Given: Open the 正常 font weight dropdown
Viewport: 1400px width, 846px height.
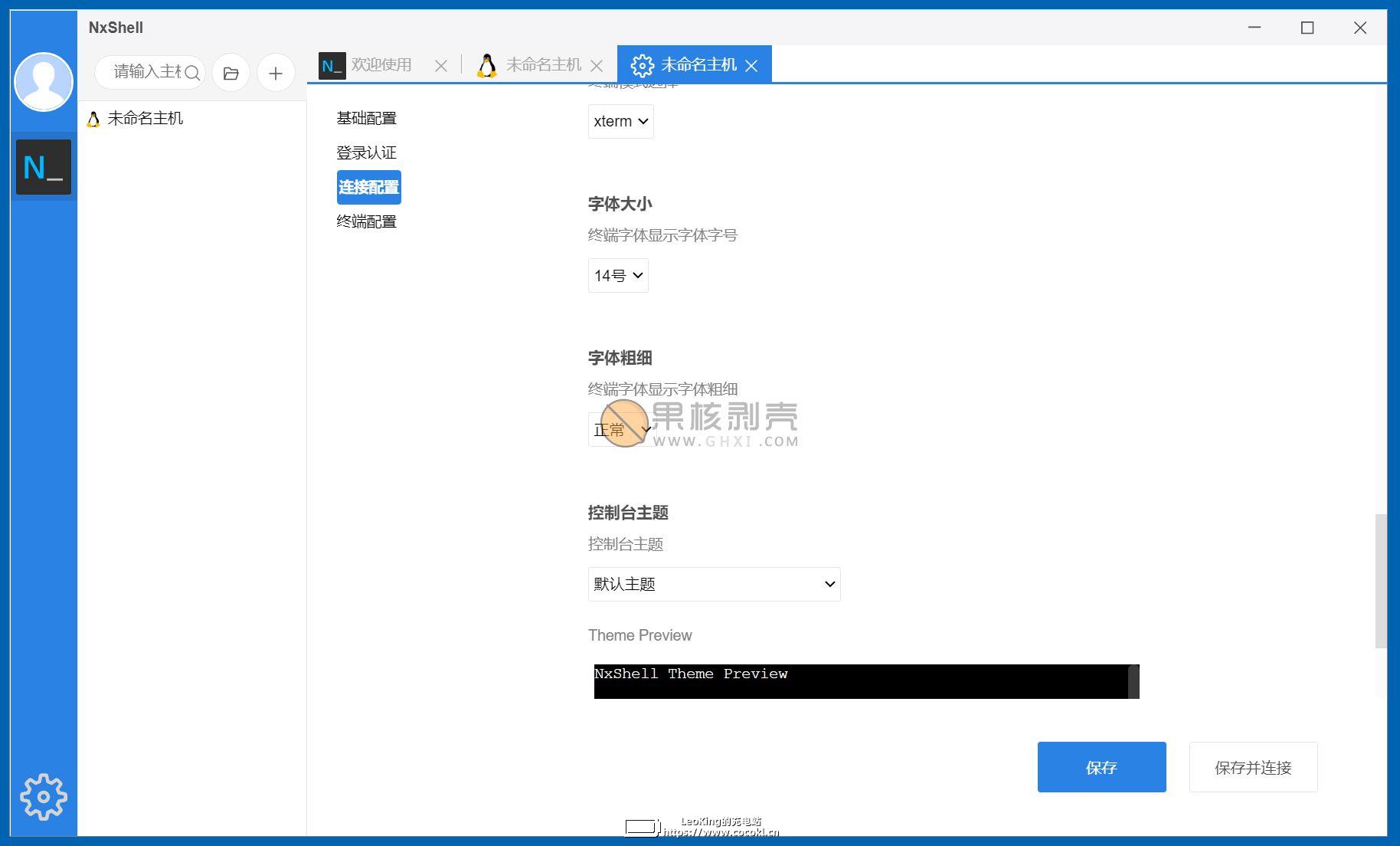Looking at the screenshot, I should pos(621,429).
